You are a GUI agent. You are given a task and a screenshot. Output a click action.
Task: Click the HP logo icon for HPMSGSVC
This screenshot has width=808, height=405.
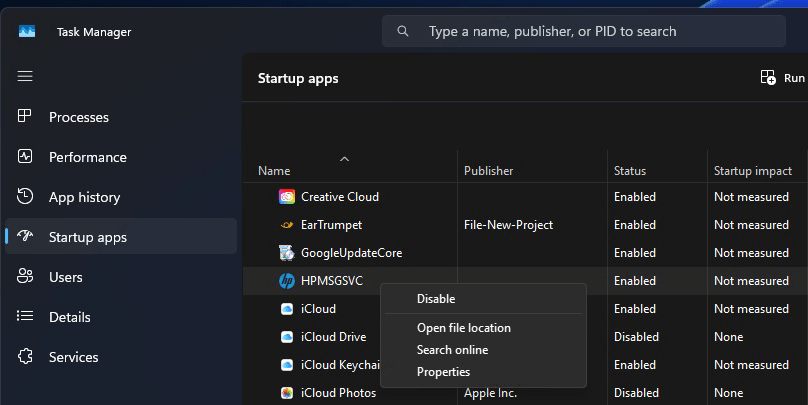(x=287, y=281)
